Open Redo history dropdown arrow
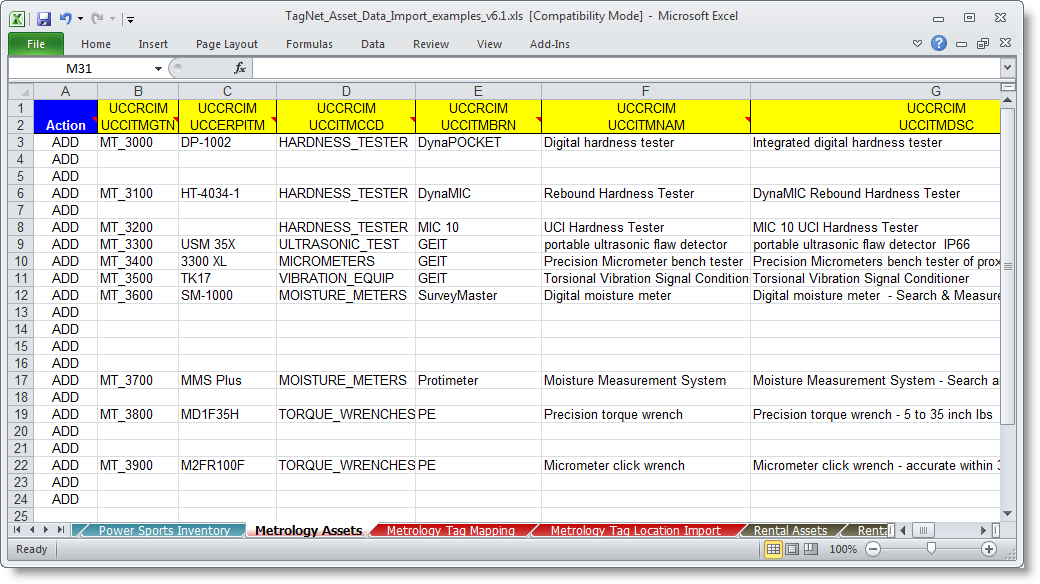 [x=112, y=19]
